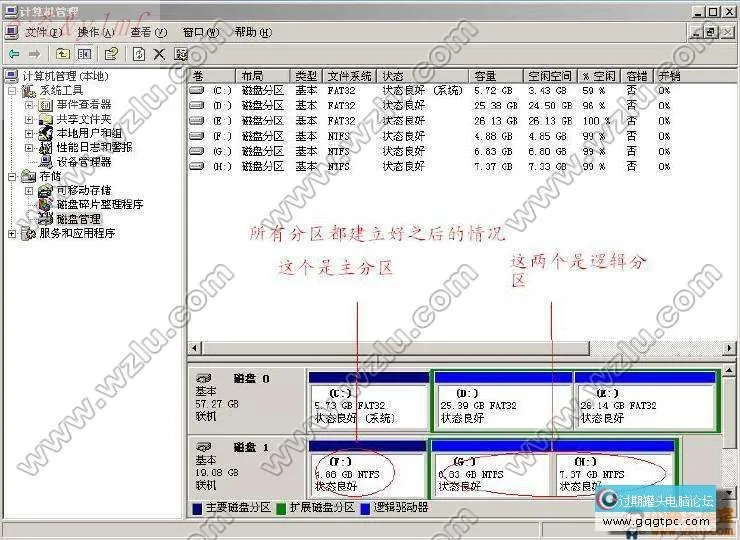Open the 文件(F) menu
The height and width of the screenshot is (540, 740).
(43, 32)
